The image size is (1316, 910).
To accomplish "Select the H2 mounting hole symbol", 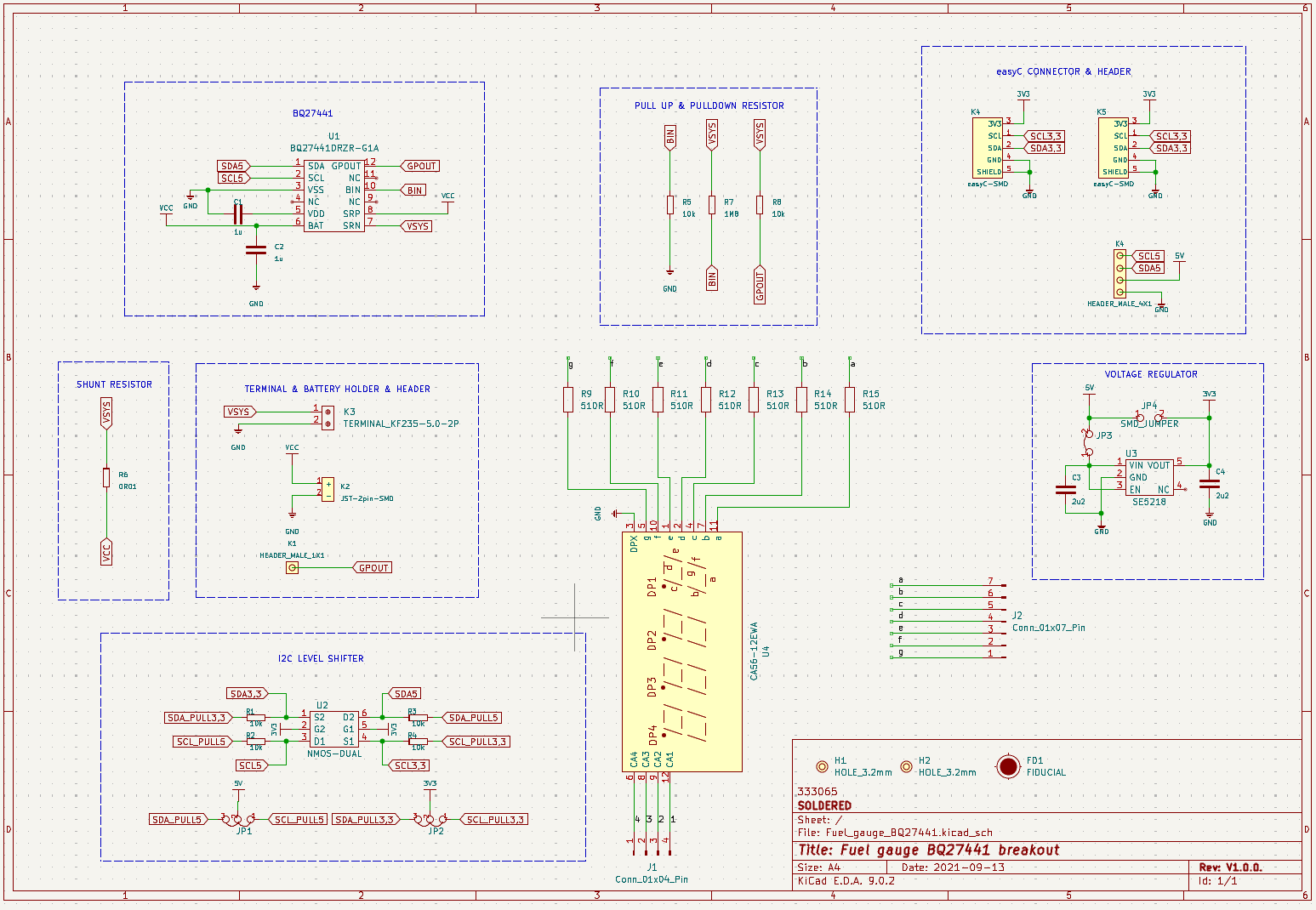I will point(906,766).
